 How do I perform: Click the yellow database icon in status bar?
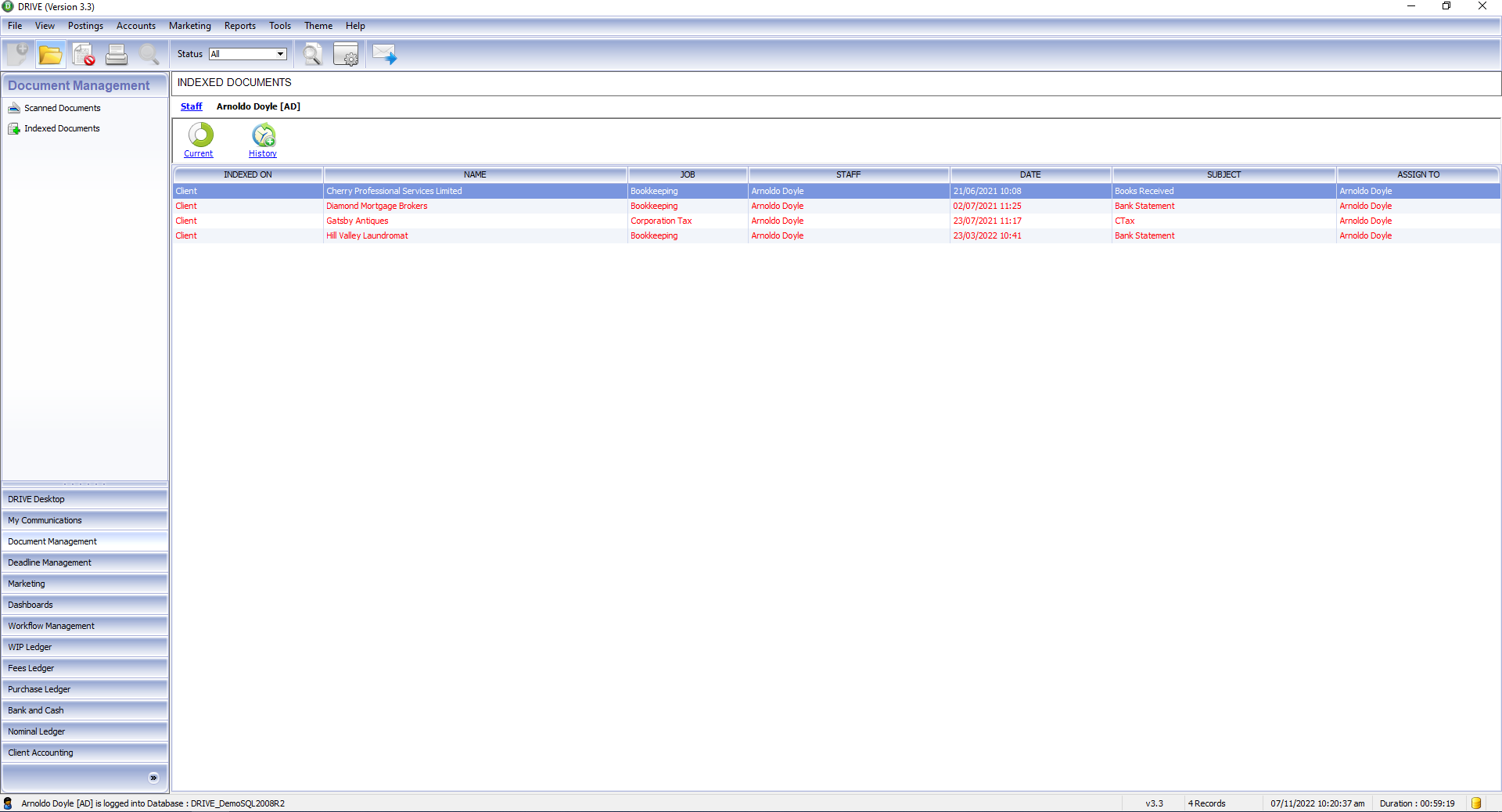(x=1476, y=803)
